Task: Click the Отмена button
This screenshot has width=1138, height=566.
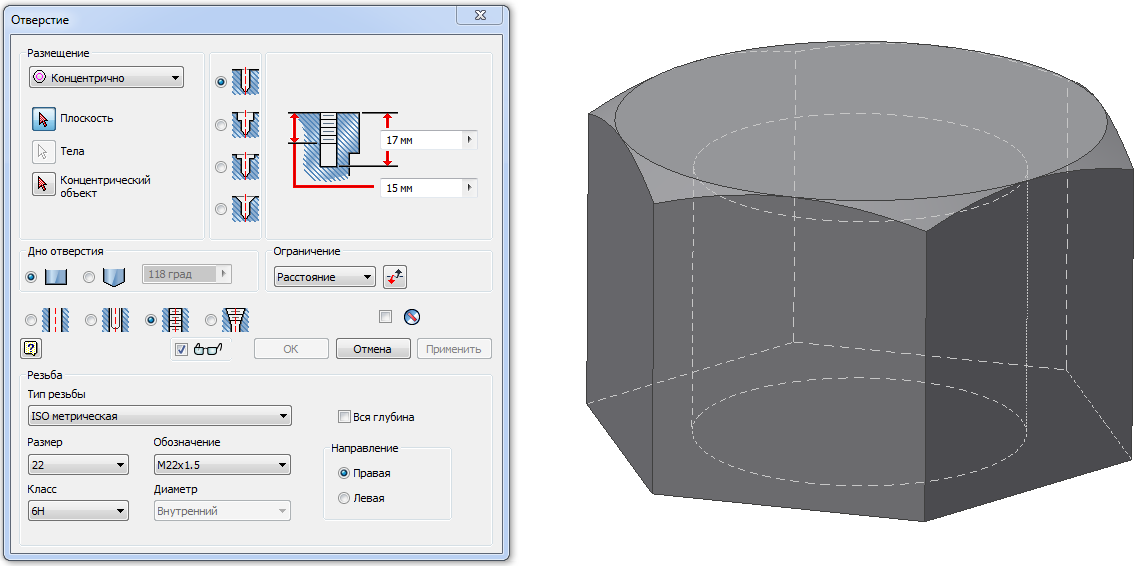Action: [x=373, y=349]
